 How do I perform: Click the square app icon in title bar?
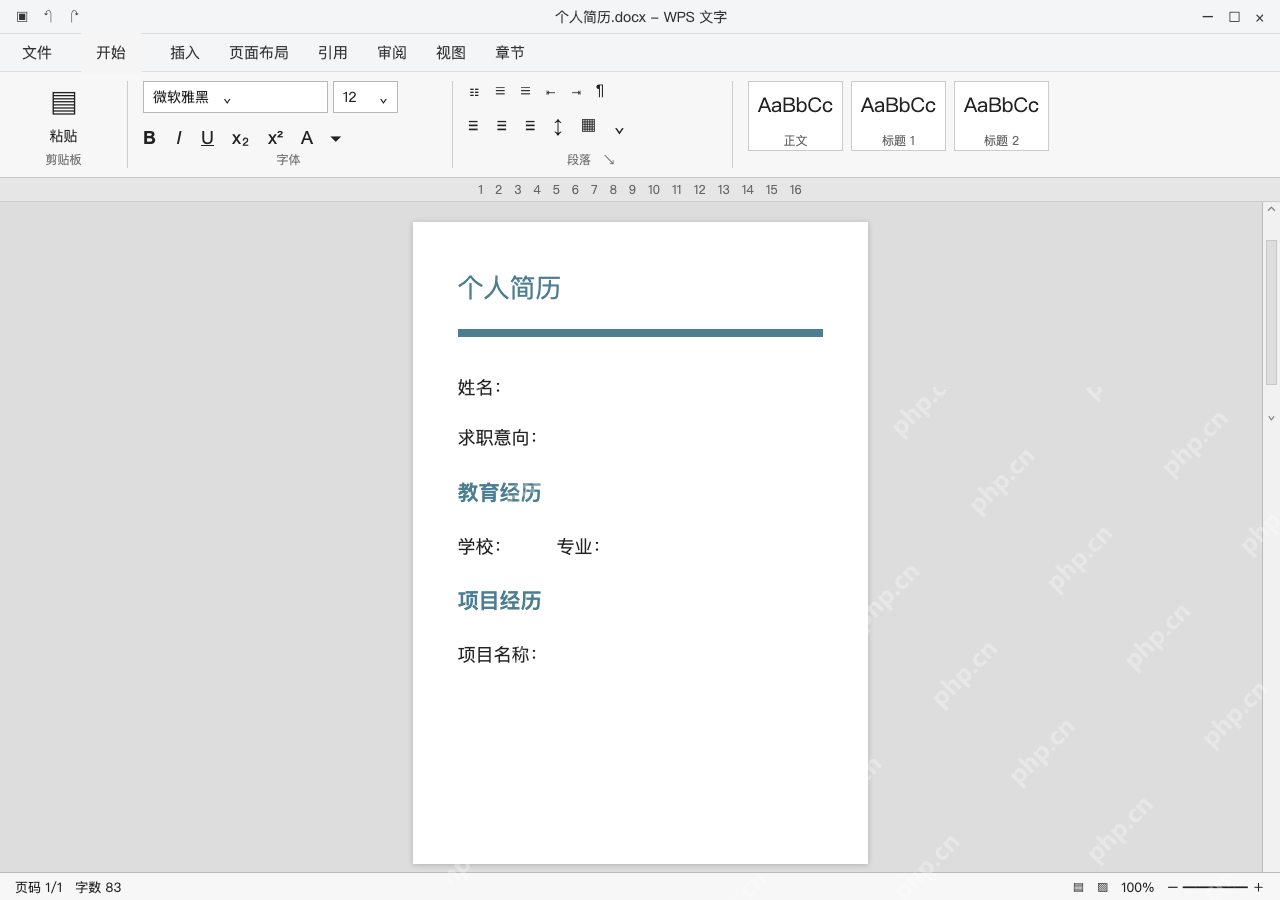(22, 17)
